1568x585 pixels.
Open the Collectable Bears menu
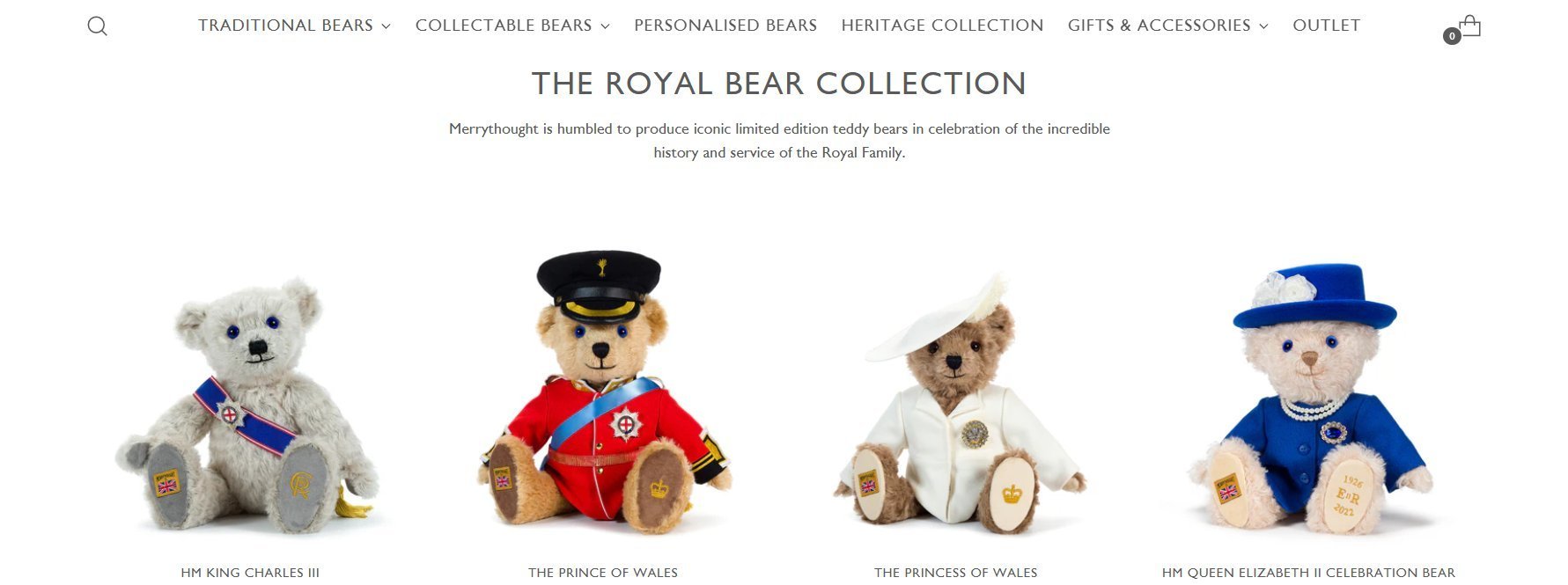[504, 26]
